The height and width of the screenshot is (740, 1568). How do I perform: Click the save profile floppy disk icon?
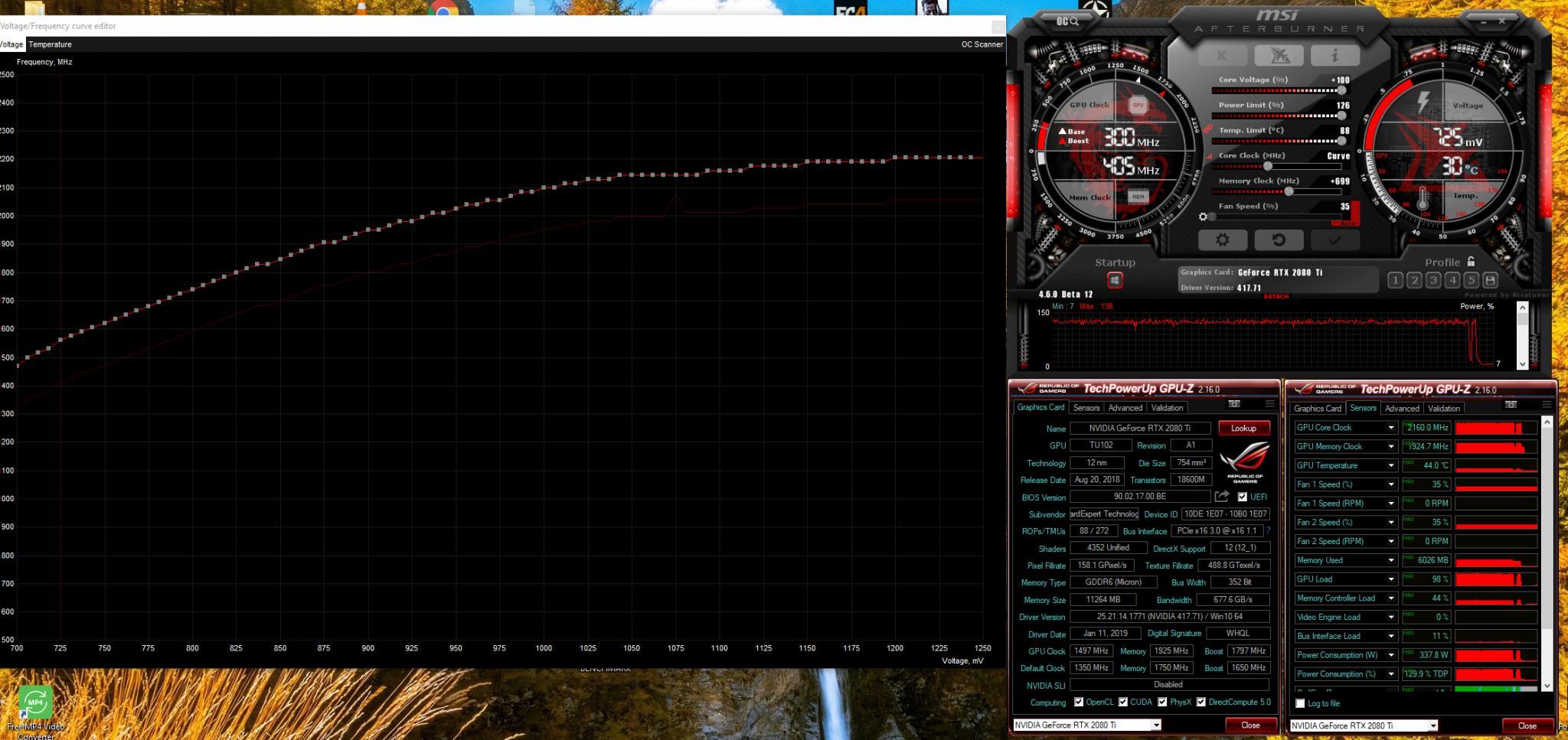click(x=1490, y=280)
